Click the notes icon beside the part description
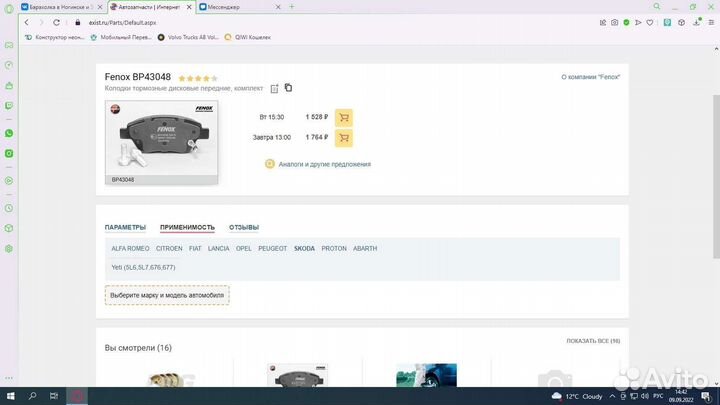The width and height of the screenshot is (720, 405). tap(274, 88)
